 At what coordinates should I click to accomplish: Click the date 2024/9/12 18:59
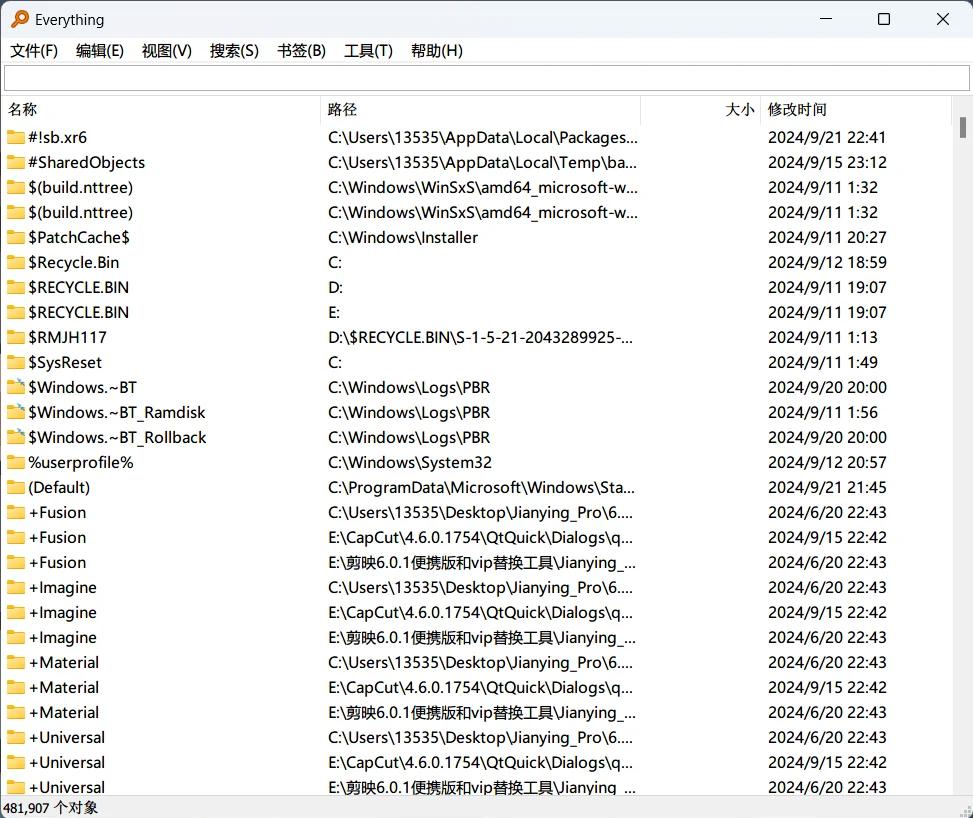pyautogui.click(x=827, y=263)
